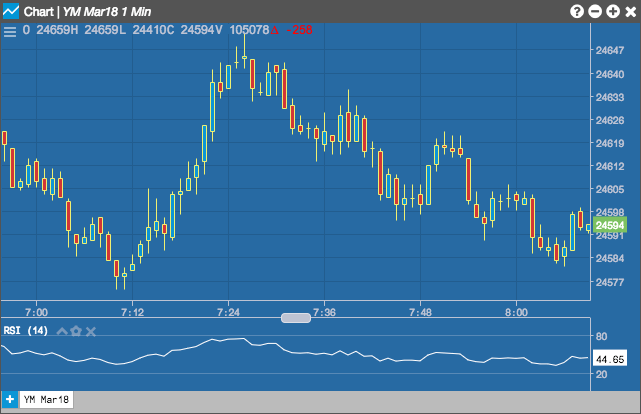Add new chart tab with plus button
641x414 pixels.
10,399
